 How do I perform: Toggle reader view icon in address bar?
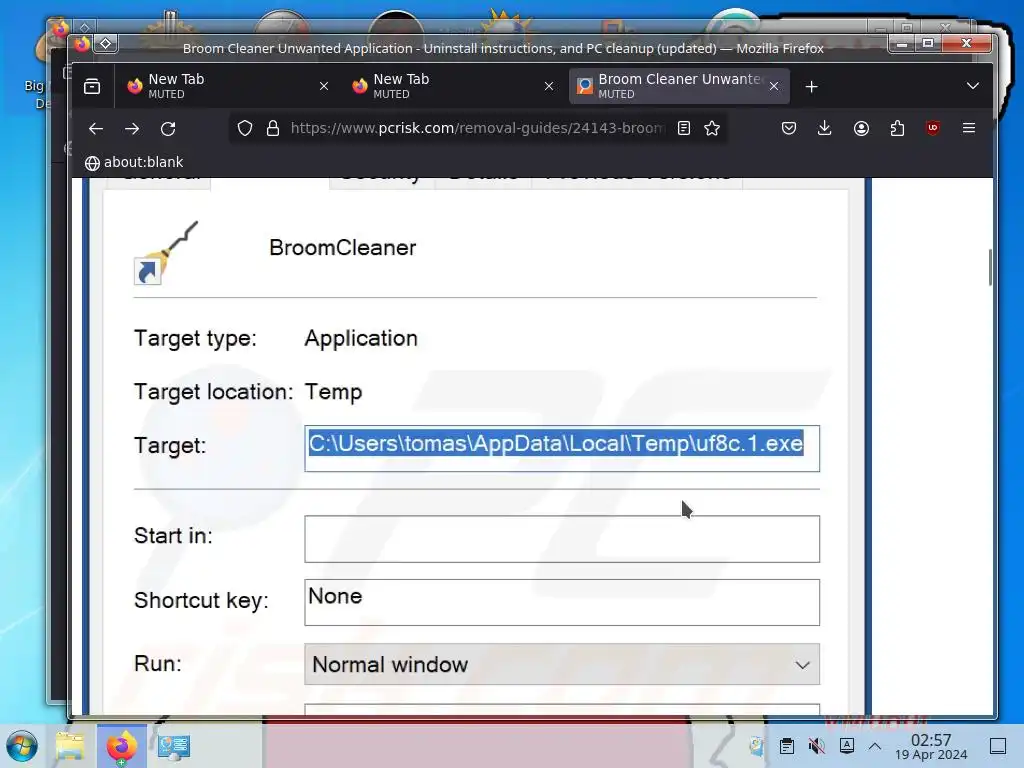tap(684, 128)
